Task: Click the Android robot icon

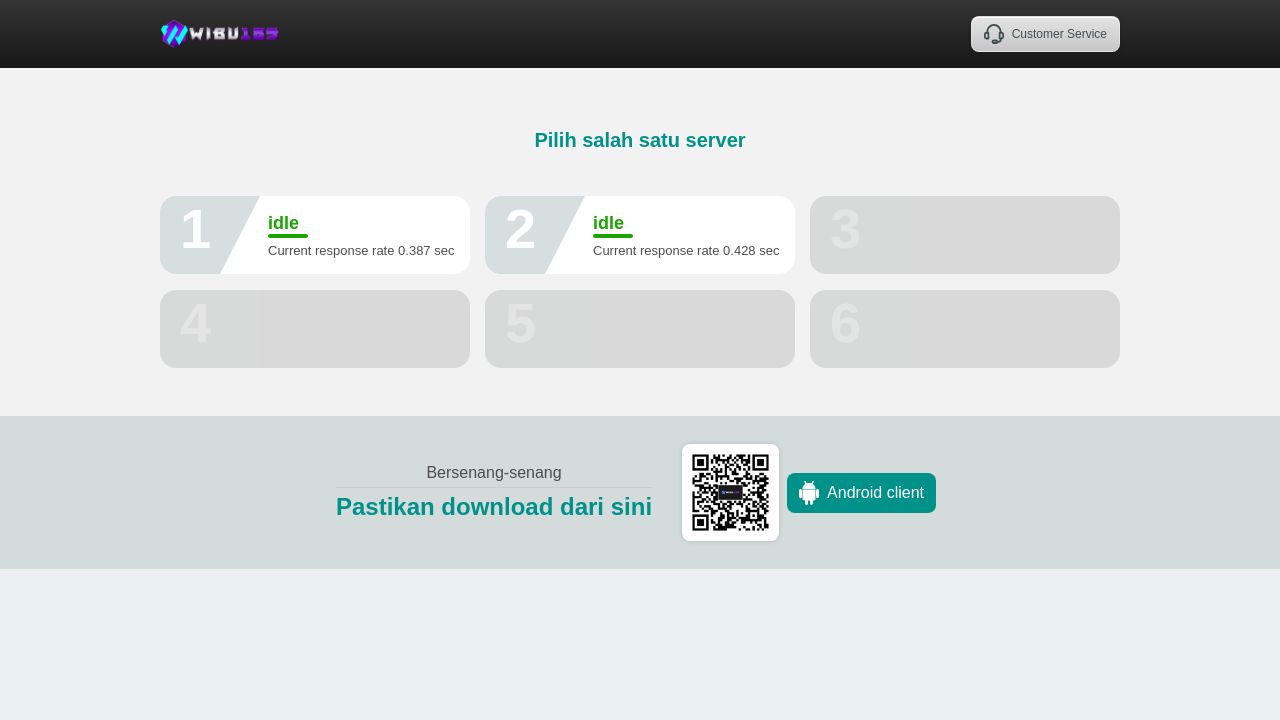Action: pyautogui.click(x=809, y=493)
